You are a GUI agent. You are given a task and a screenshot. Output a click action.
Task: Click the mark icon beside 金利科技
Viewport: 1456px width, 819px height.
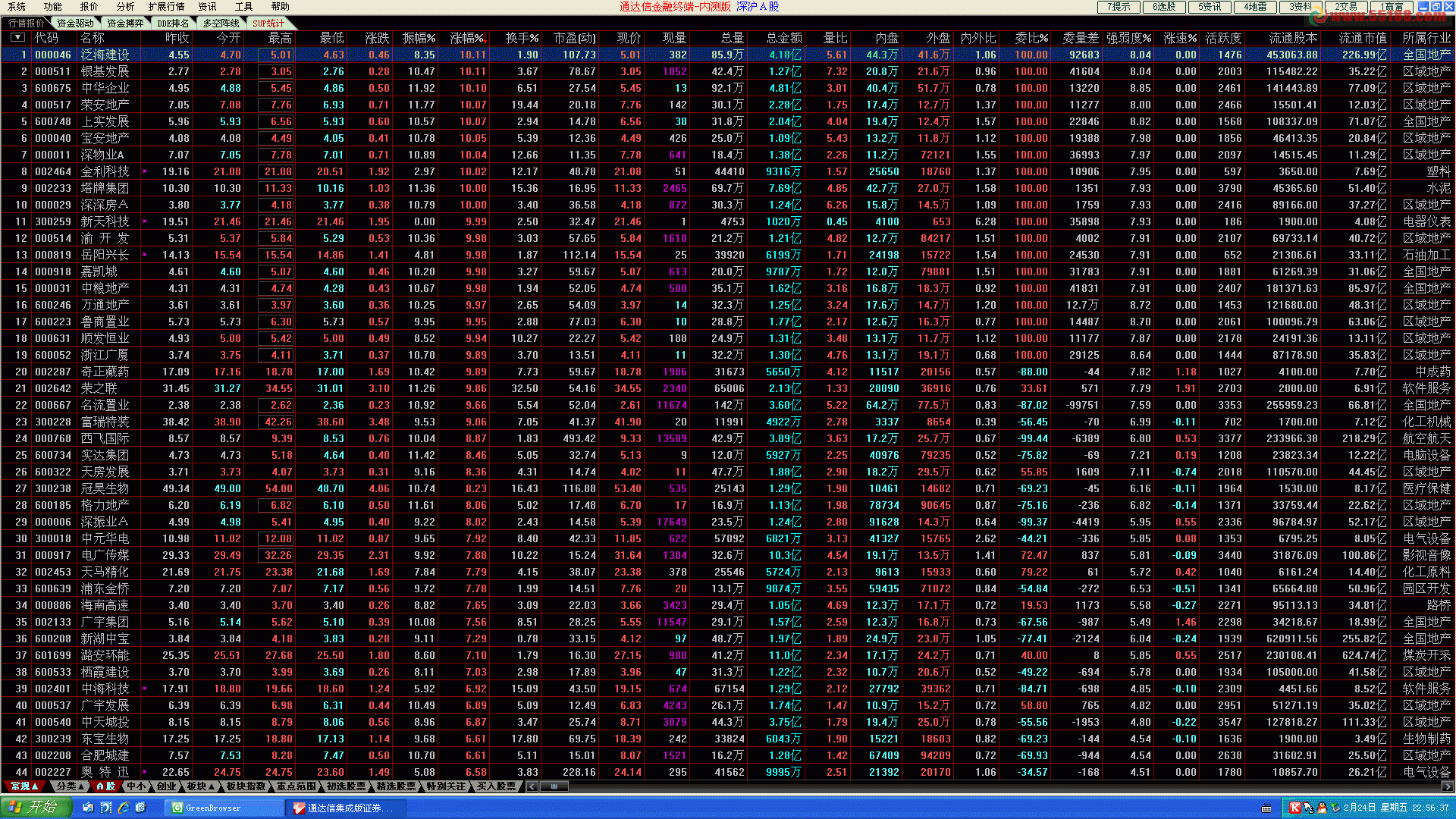(x=144, y=171)
